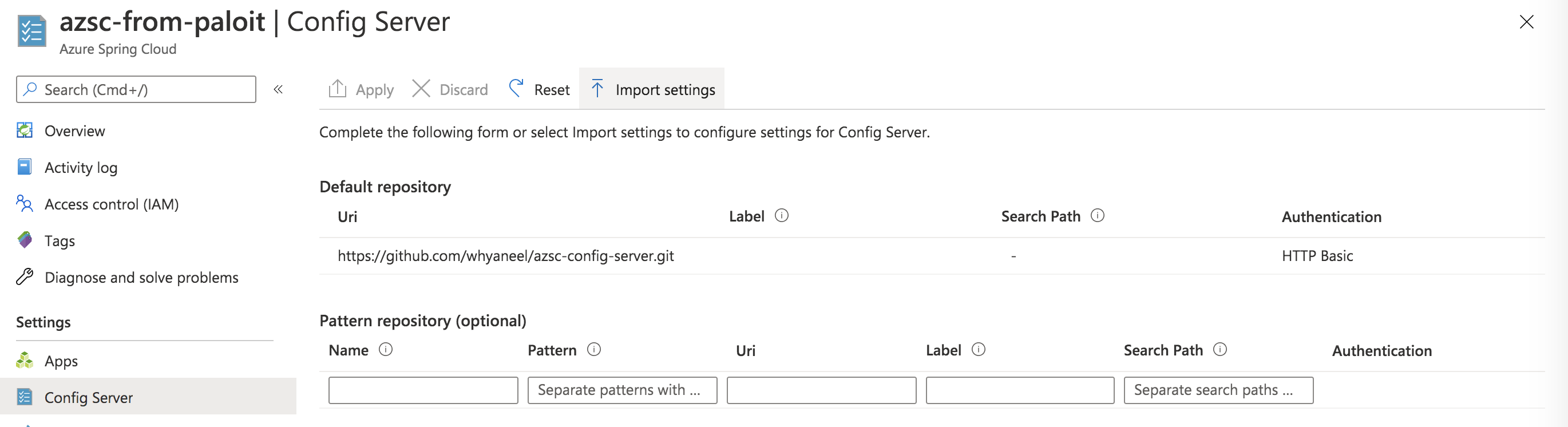Close the Config Server blade
1568x427 pixels.
click(x=1526, y=22)
